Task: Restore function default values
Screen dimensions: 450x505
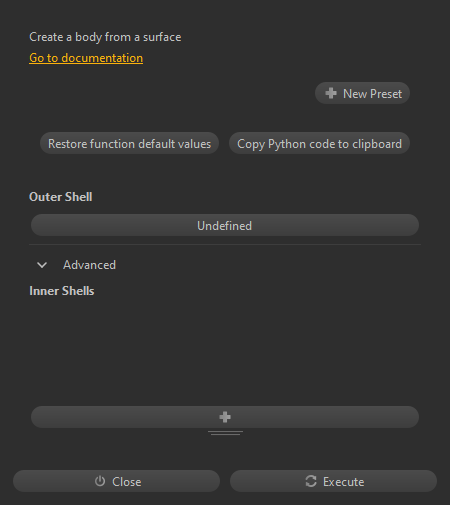Action: click(129, 143)
